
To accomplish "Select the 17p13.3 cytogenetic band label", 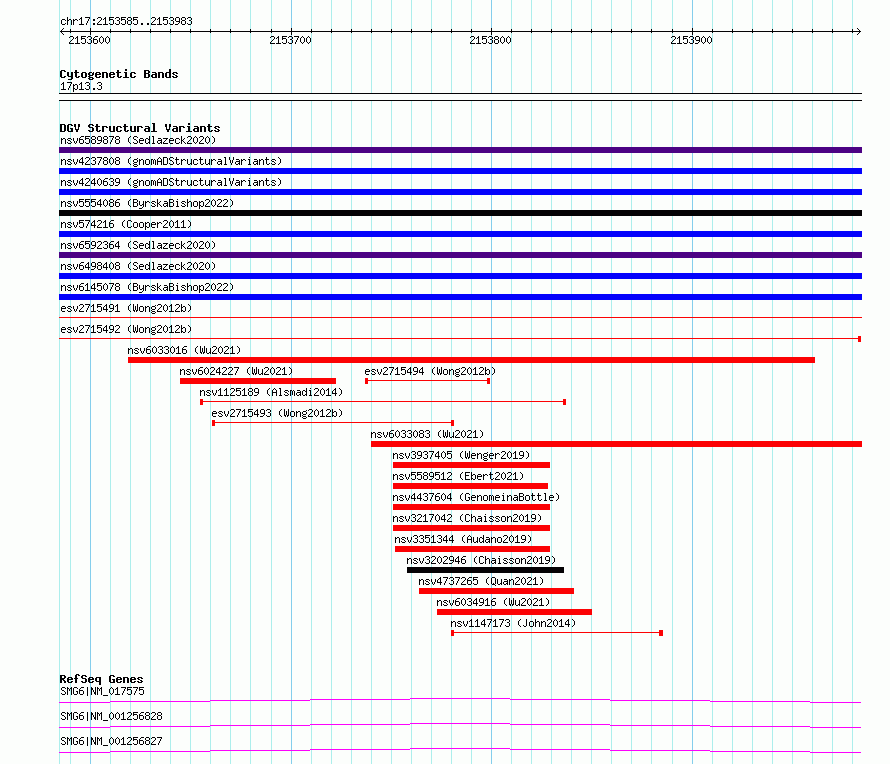I will [81, 86].
